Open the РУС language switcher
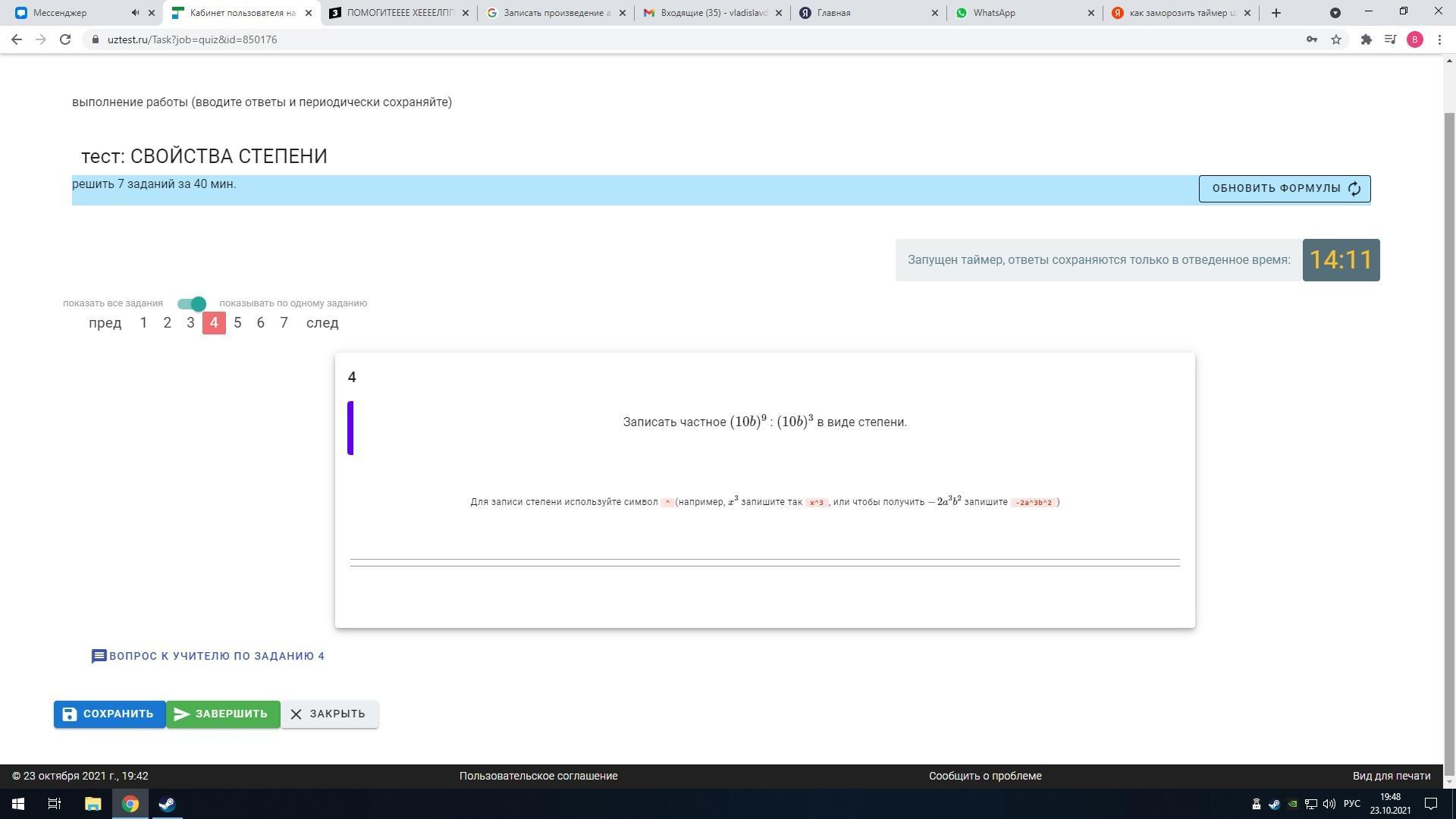 (1351, 804)
